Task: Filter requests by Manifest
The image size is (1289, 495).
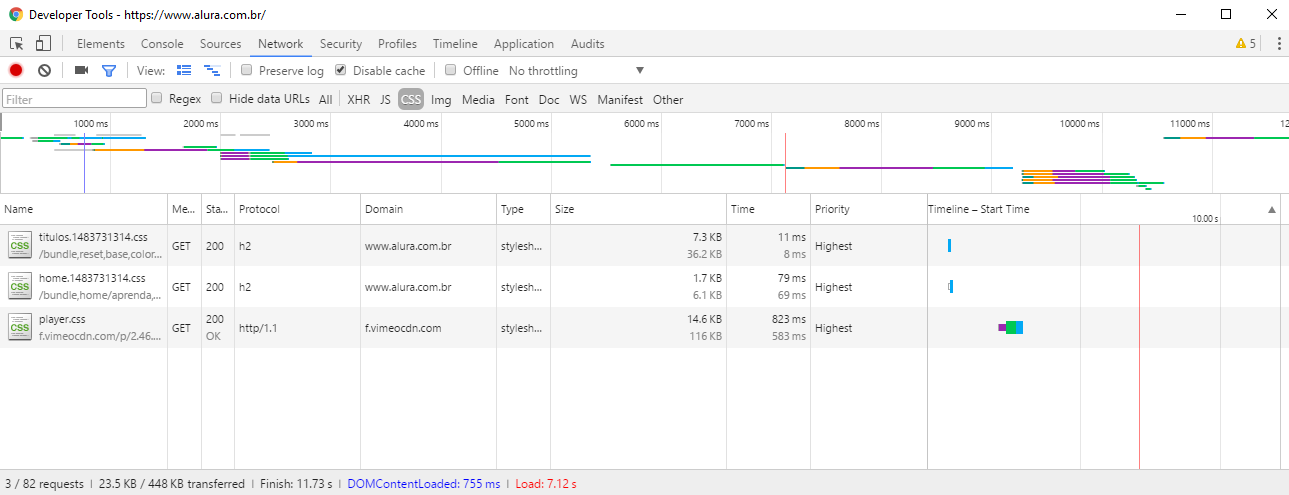Action: (620, 99)
